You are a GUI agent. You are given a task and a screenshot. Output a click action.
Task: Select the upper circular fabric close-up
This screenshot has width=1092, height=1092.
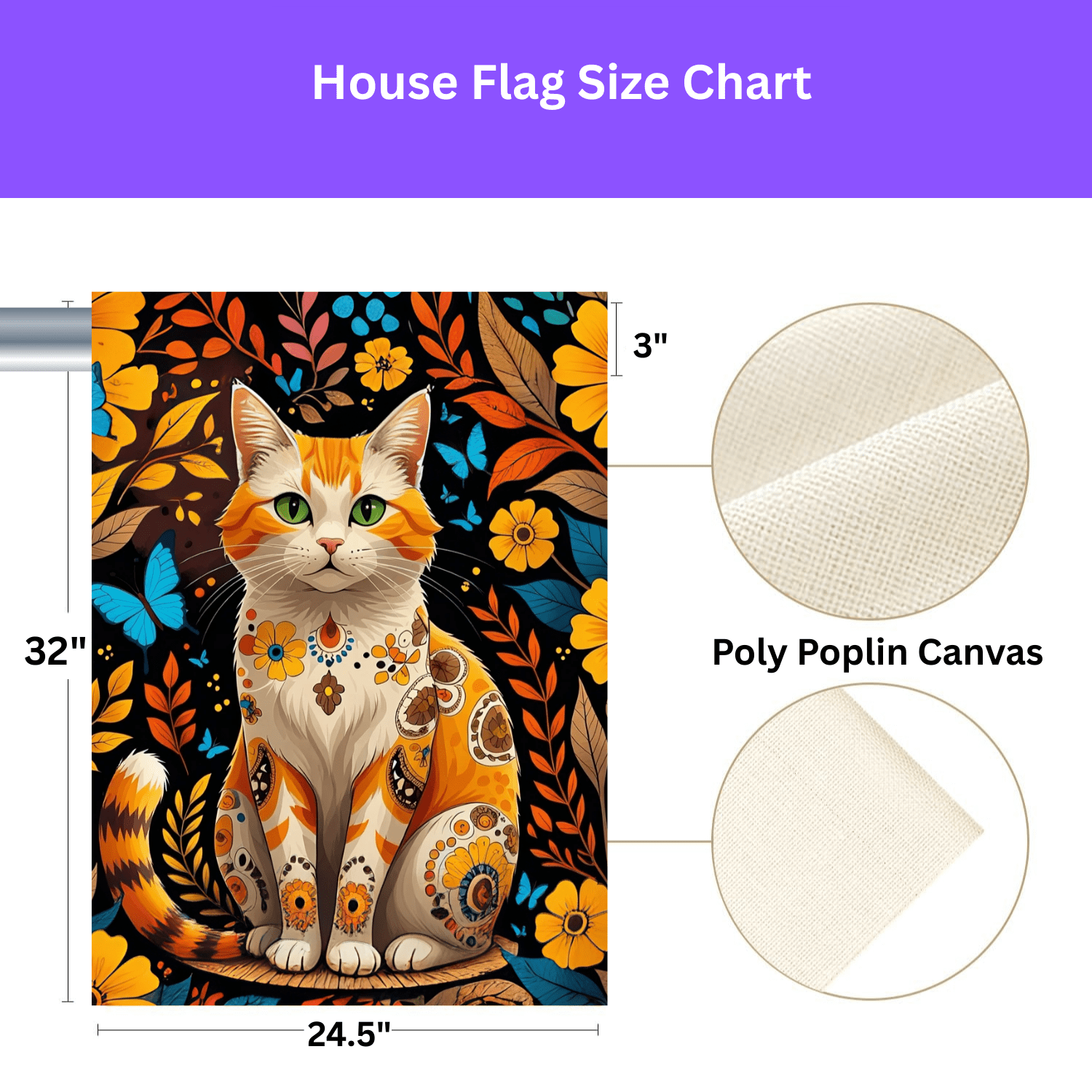[870, 462]
